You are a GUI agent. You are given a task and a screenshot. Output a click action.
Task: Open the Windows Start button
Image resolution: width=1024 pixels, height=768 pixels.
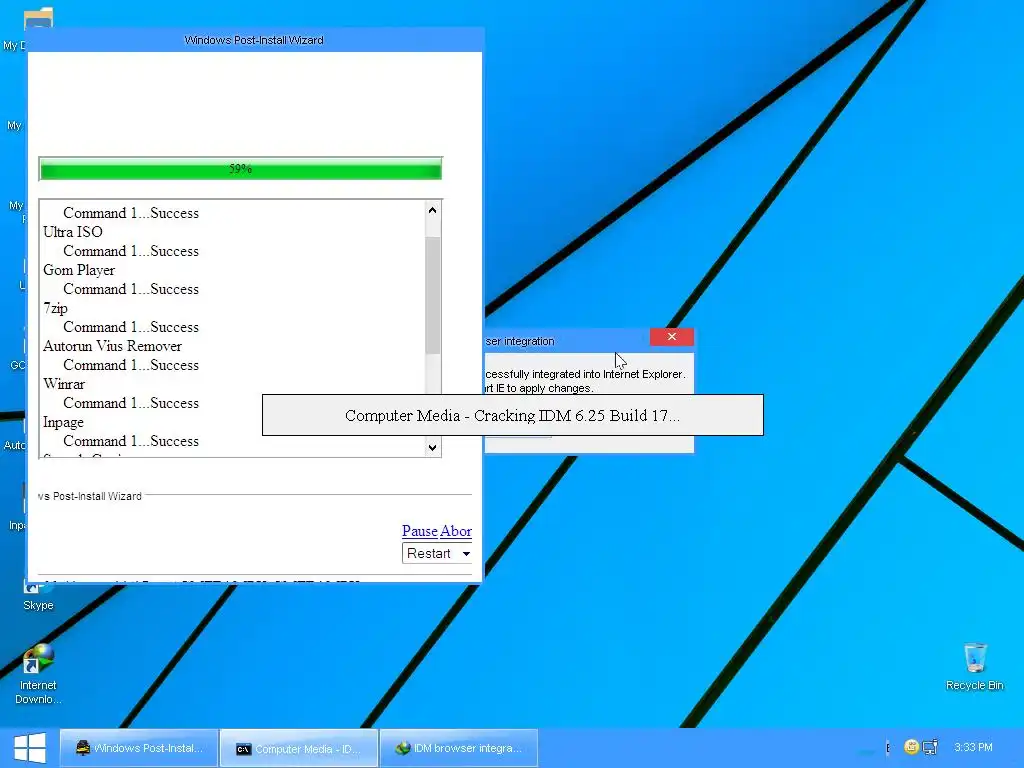29,748
